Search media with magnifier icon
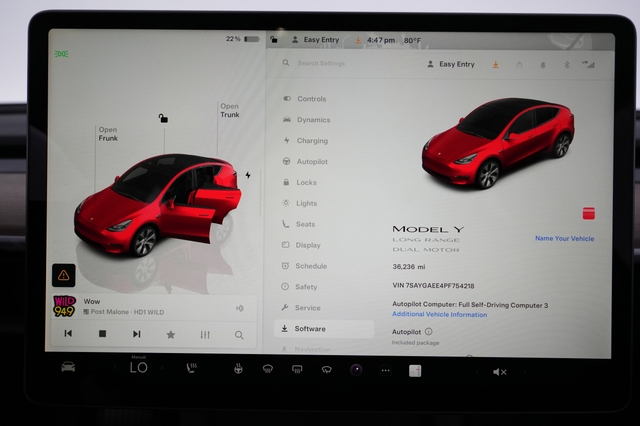Image resolution: width=640 pixels, height=426 pixels. pyautogui.click(x=239, y=335)
